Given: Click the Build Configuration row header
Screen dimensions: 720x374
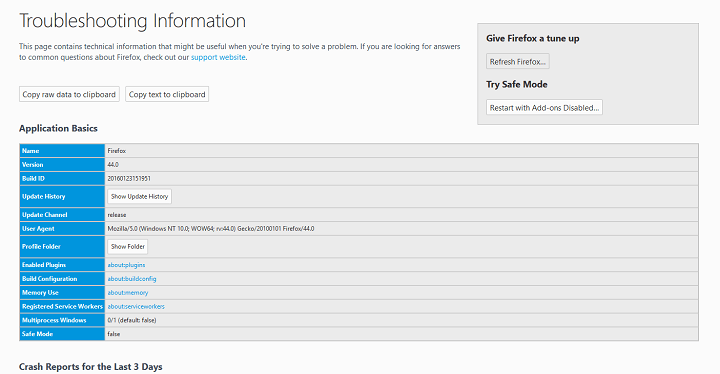Looking at the screenshot, I should 62,279.
